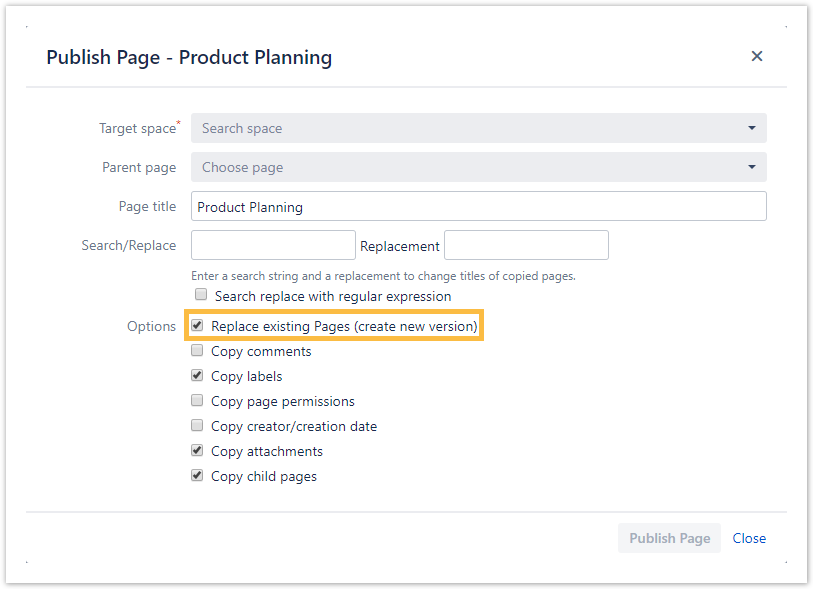Viewport: 813px width, 589px height.
Task: Enable Search replace with regular expression
Action: (201, 295)
